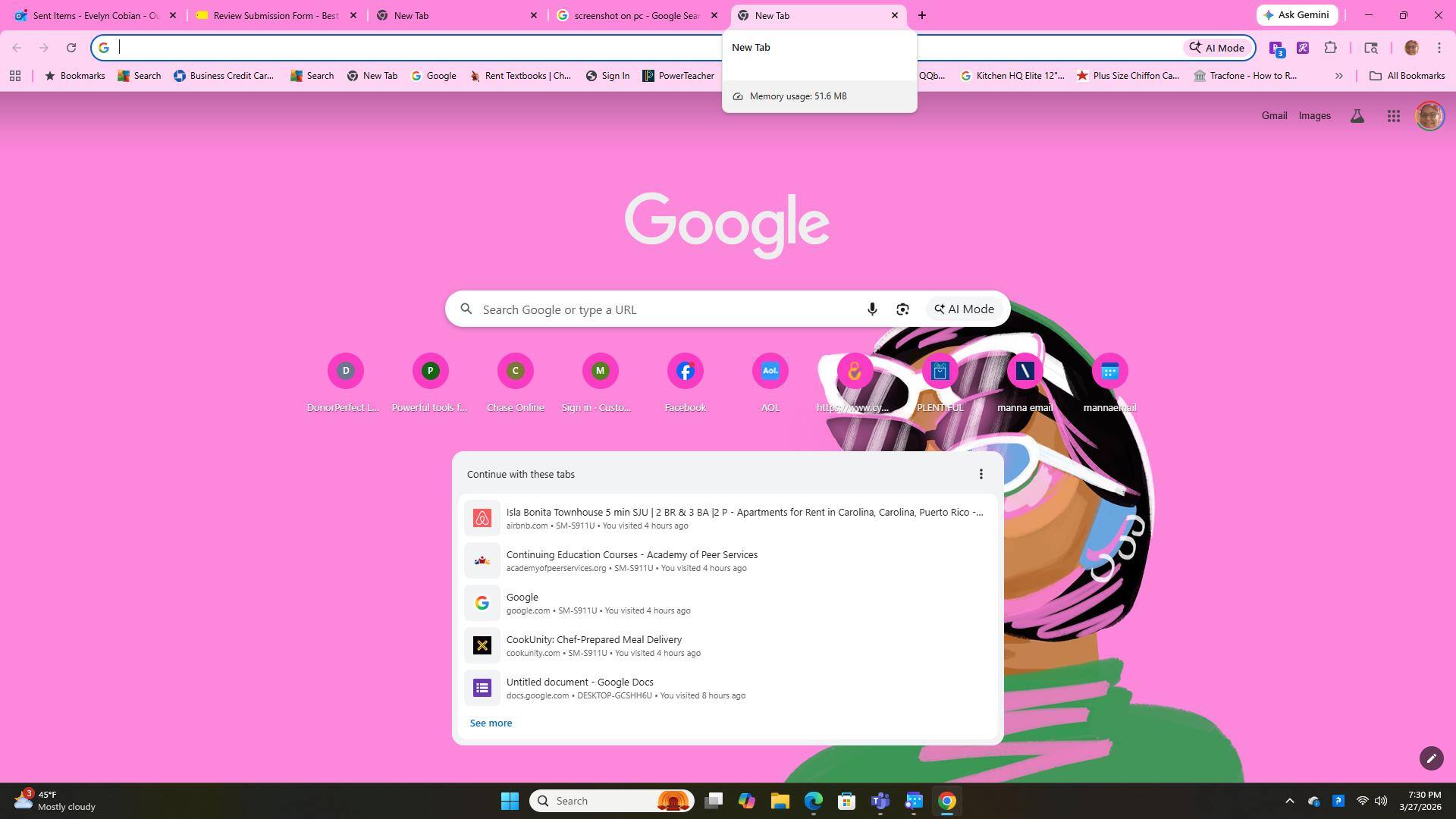The height and width of the screenshot is (819, 1456).
Task: Click Ask Gemini button
Action: (x=1297, y=15)
